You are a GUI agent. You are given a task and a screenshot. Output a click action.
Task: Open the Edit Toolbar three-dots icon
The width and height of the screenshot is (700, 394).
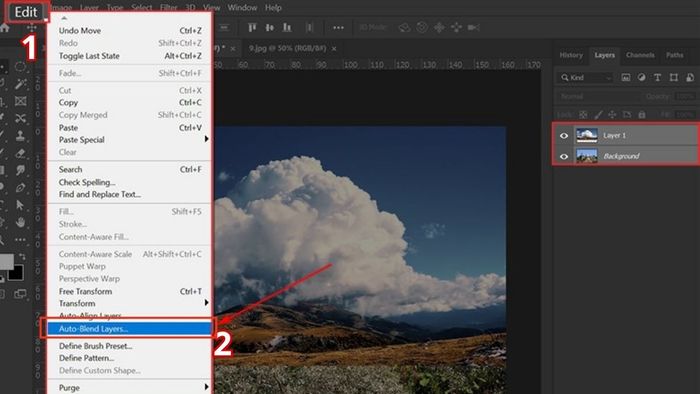21,240
